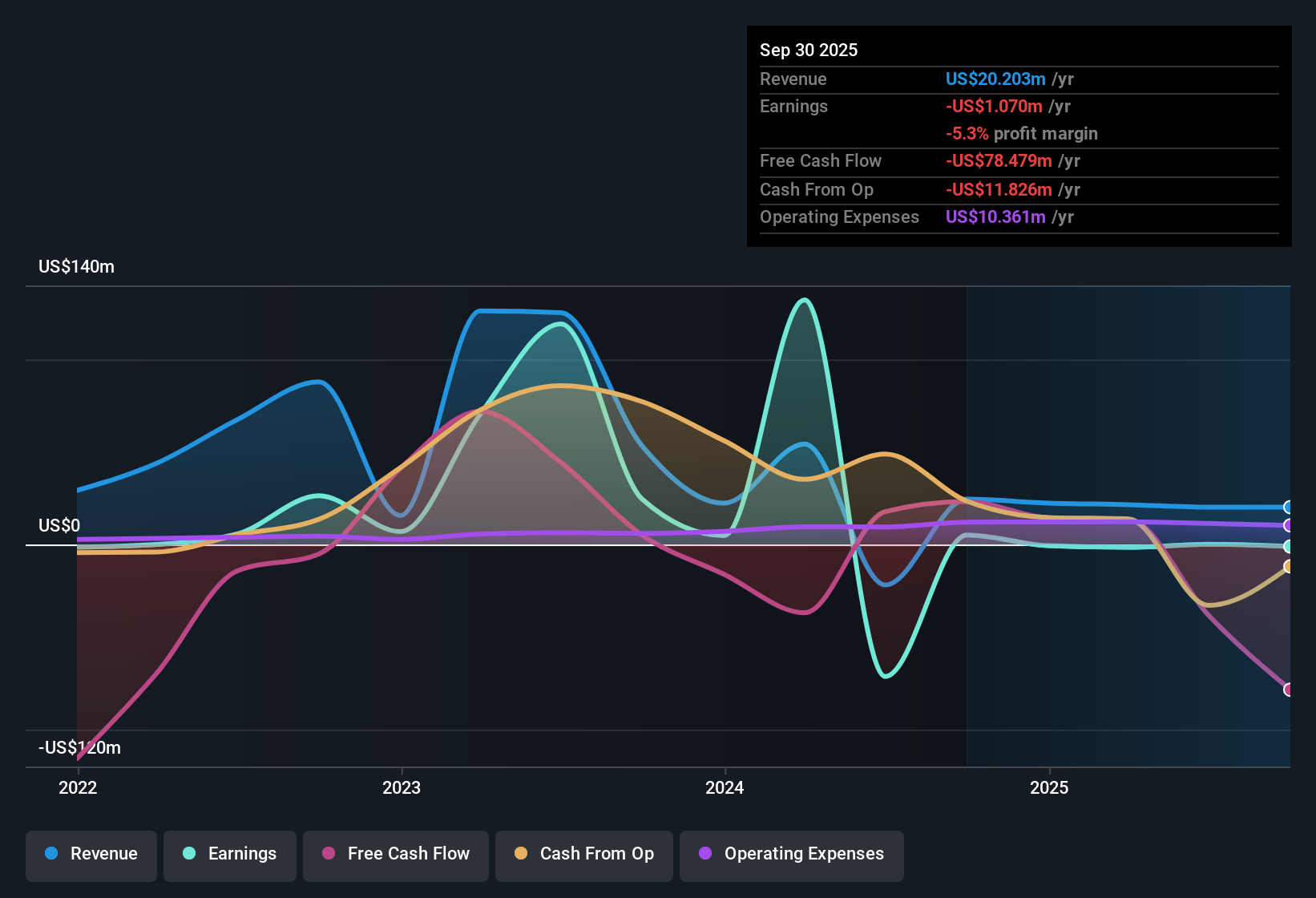
Task: Click the 2024 label on the x-axis
Action: (724, 788)
